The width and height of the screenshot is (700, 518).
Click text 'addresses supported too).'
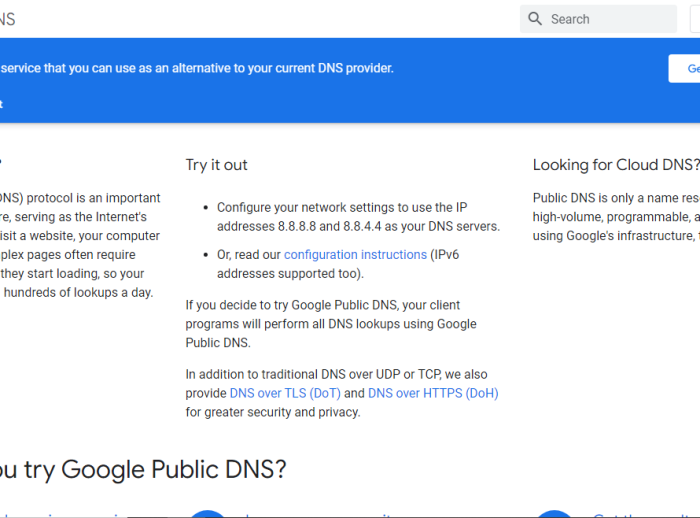(x=290, y=273)
